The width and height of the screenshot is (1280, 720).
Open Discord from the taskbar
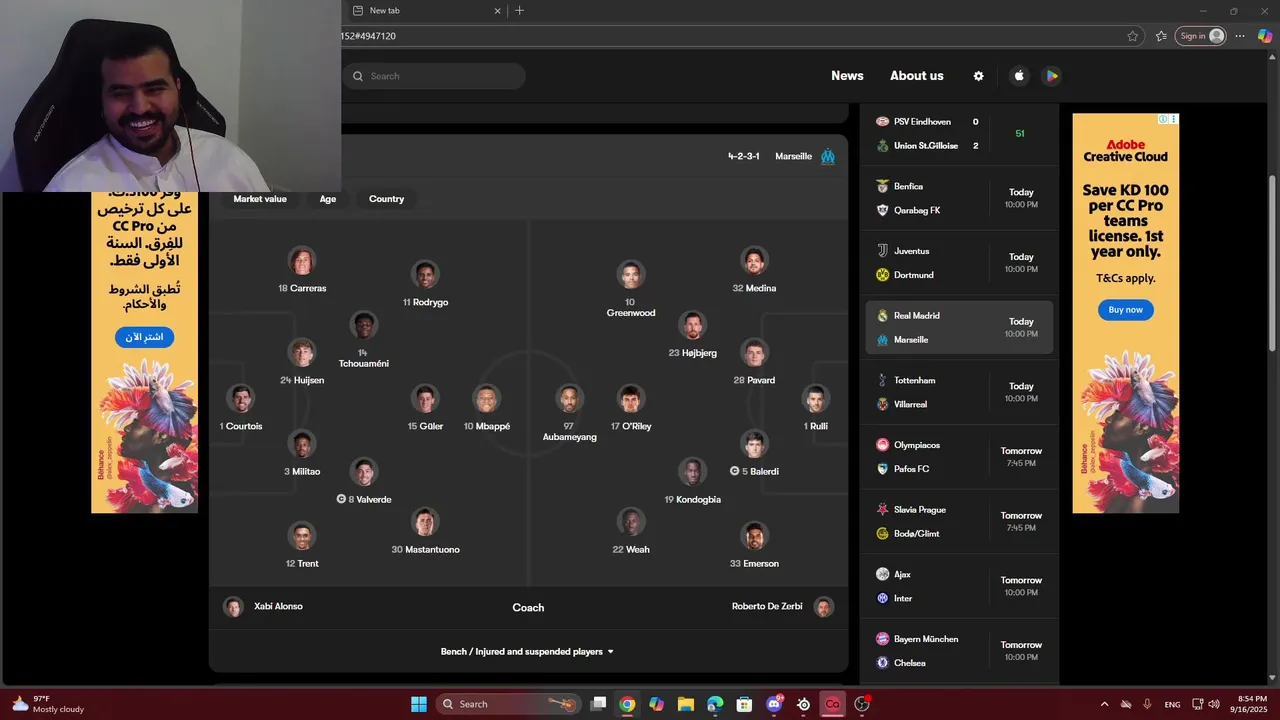tap(774, 704)
